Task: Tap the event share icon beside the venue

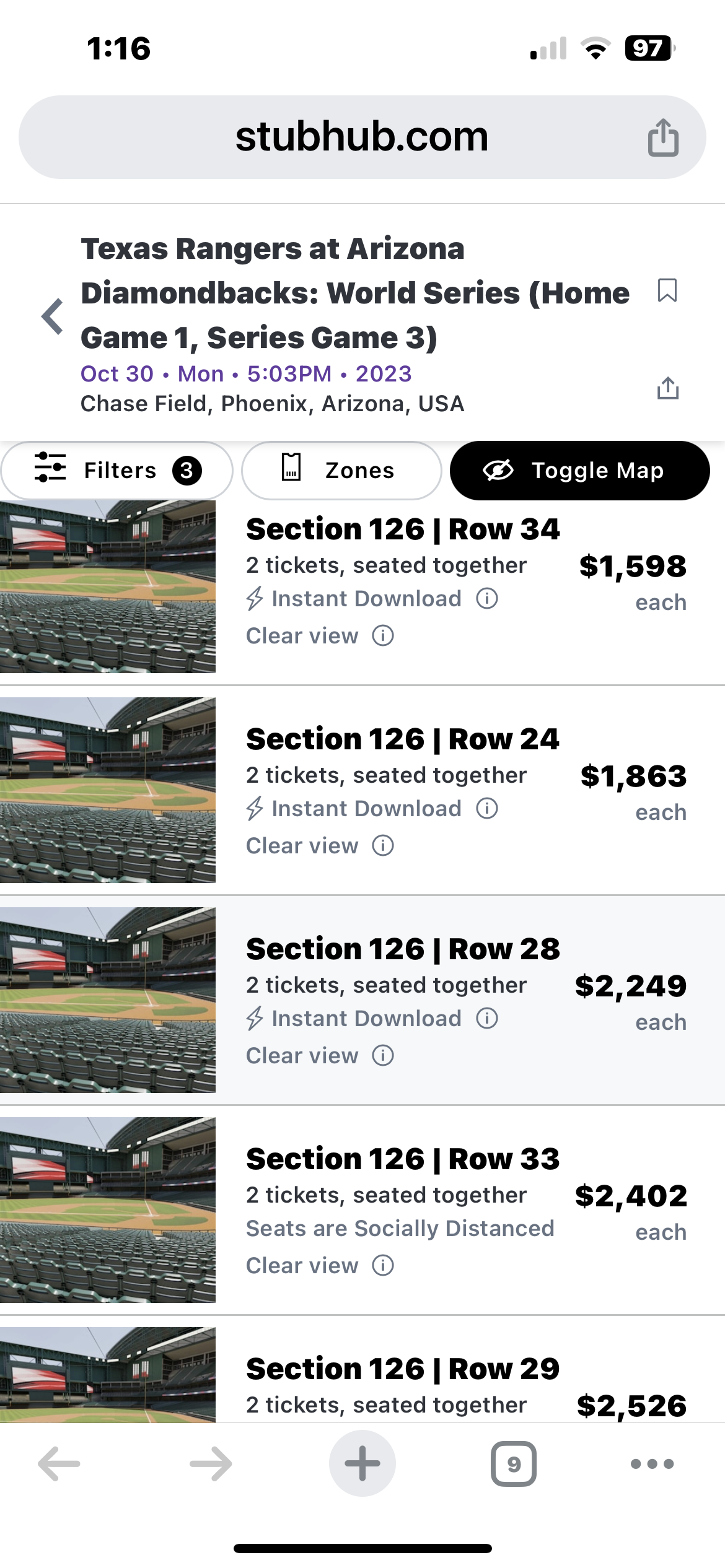Action: (x=667, y=388)
